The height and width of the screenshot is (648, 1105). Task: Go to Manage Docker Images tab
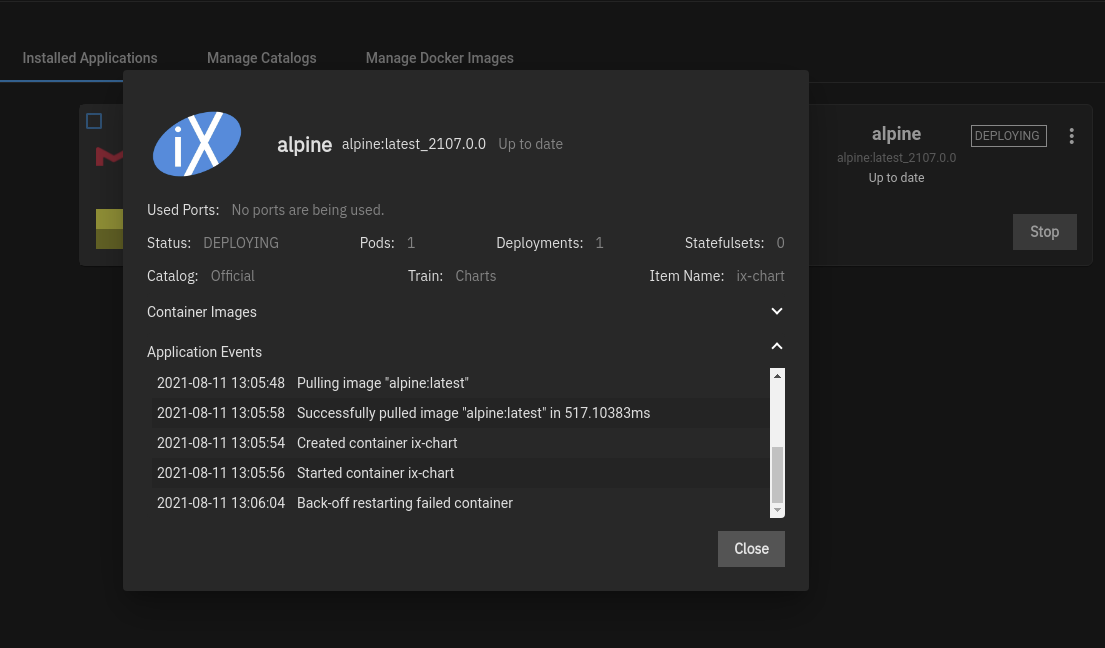(x=439, y=58)
